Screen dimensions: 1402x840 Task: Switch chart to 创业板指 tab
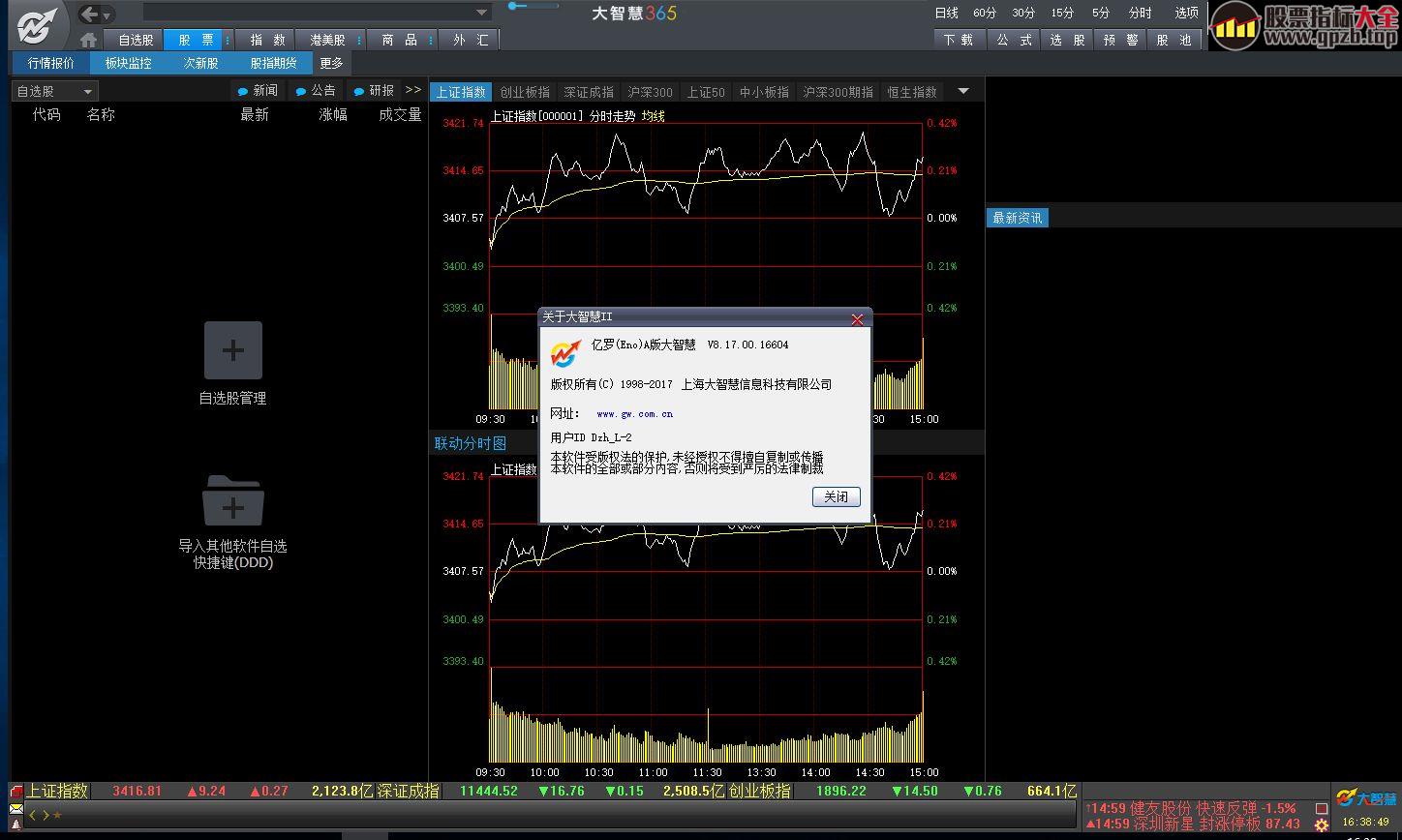point(525,92)
